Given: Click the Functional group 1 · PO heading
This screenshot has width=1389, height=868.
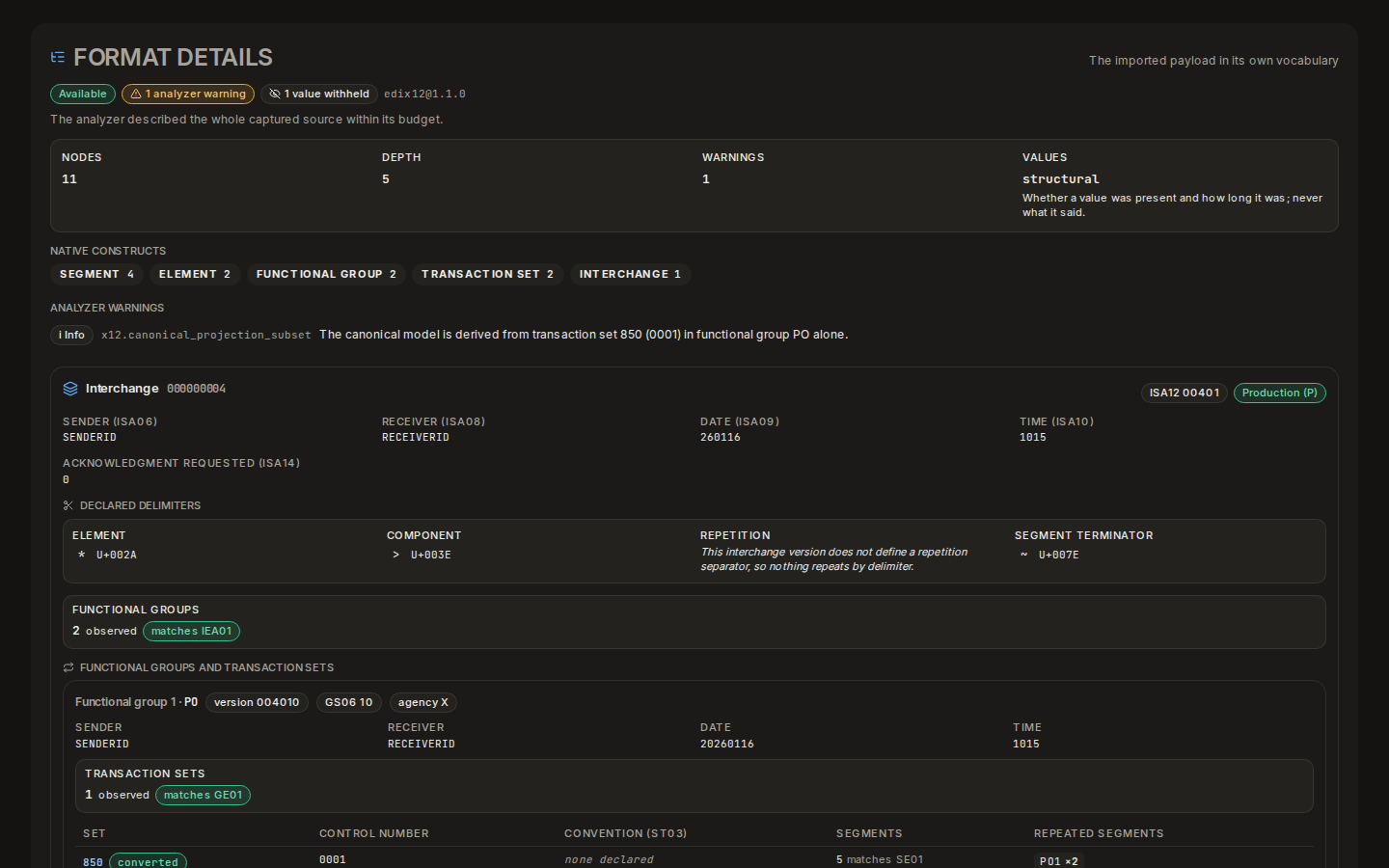Looking at the screenshot, I should (x=136, y=702).
